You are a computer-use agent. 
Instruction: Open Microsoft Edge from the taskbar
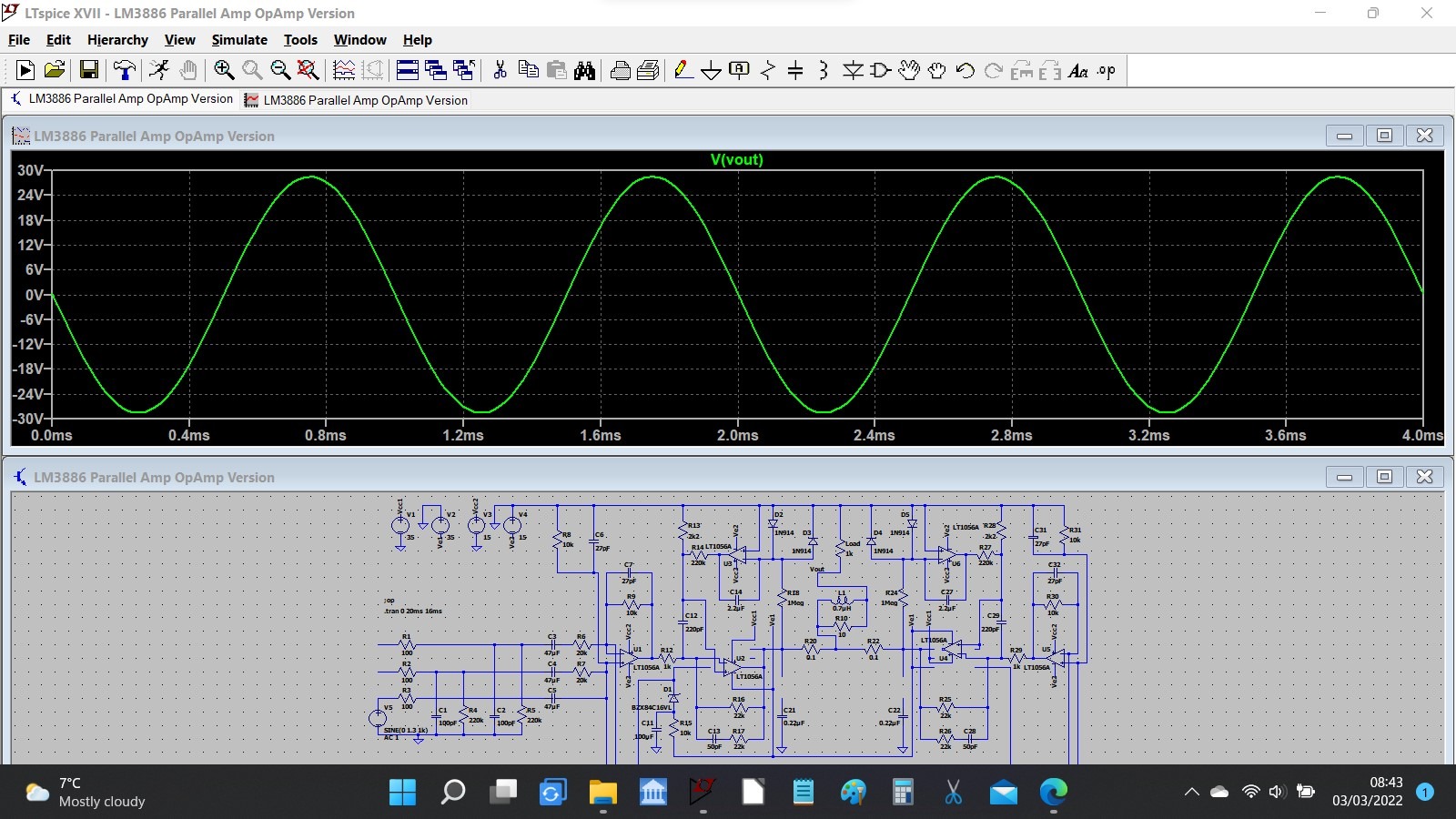(x=1053, y=792)
